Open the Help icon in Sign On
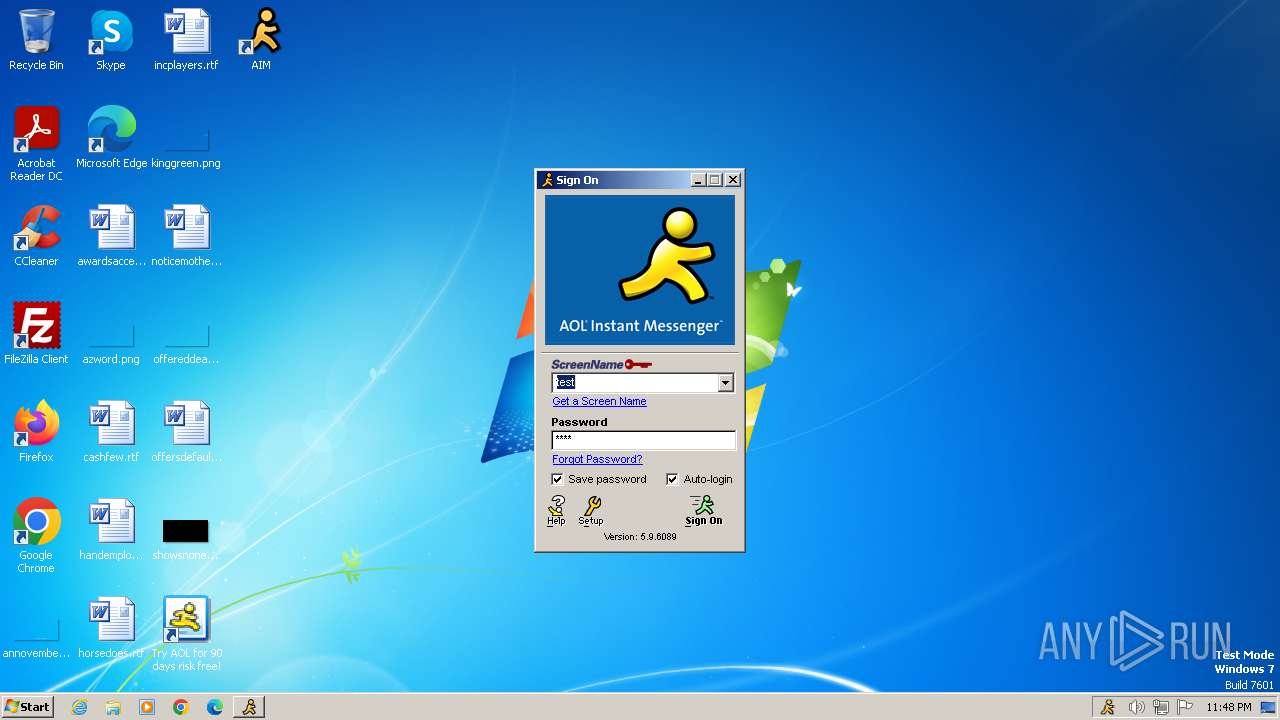This screenshot has width=1280, height=720. pyautogui.click(x=556, y=510)
